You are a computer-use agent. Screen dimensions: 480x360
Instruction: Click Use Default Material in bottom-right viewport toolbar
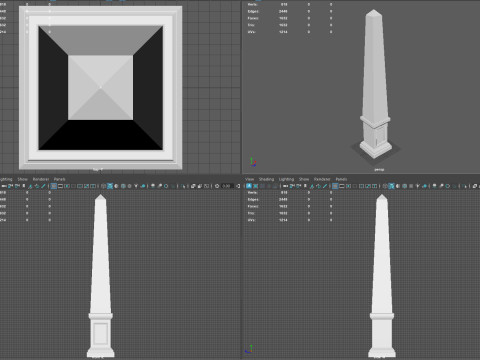pyautogui.click(x=398, y=186)
